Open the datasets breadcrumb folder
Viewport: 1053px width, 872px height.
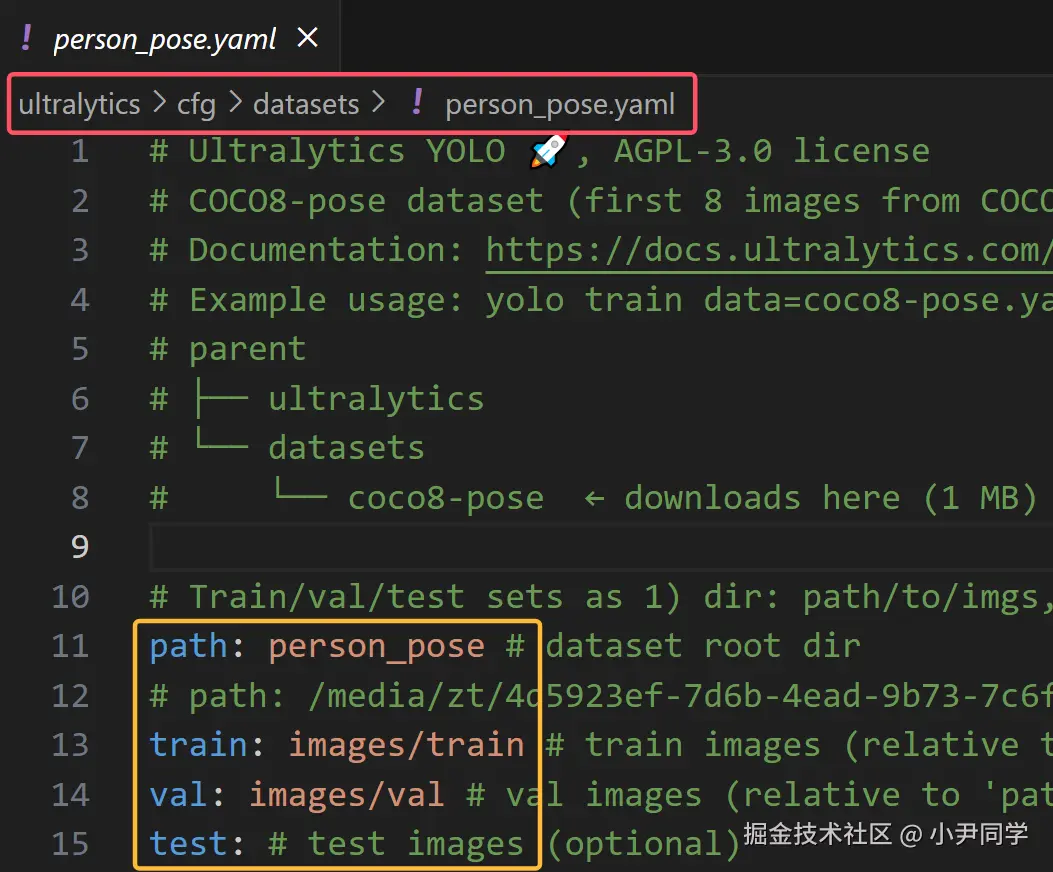tap(306, 104)
